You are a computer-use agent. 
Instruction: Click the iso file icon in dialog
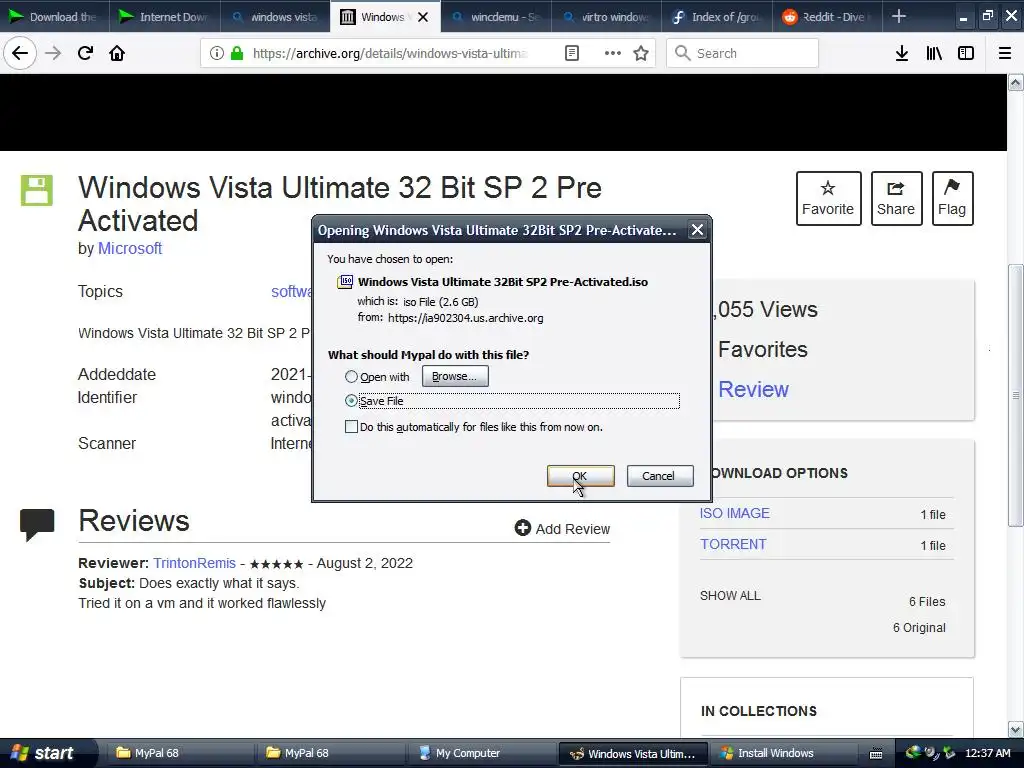(345, 281)
